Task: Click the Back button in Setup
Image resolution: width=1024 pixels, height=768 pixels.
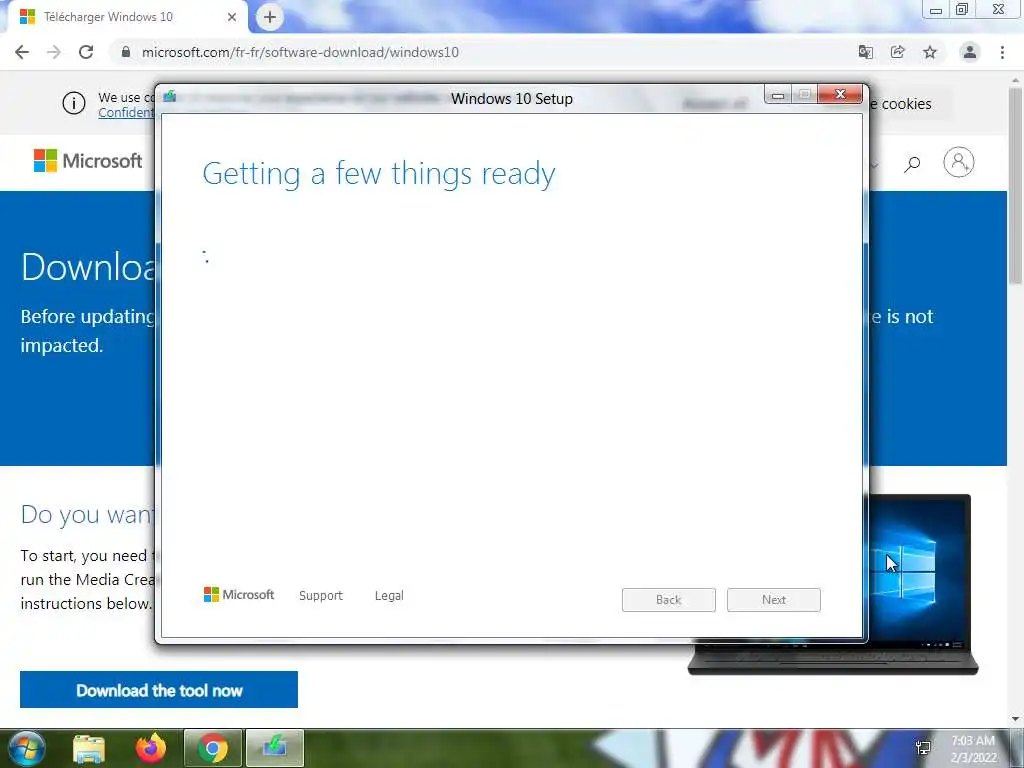Action: (669, 600)
